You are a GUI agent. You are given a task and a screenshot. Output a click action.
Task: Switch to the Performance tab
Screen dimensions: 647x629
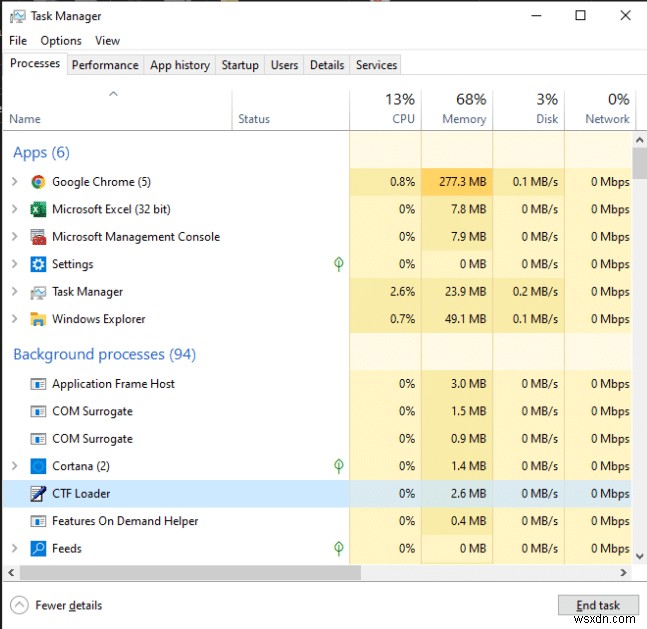coord(105,65)
